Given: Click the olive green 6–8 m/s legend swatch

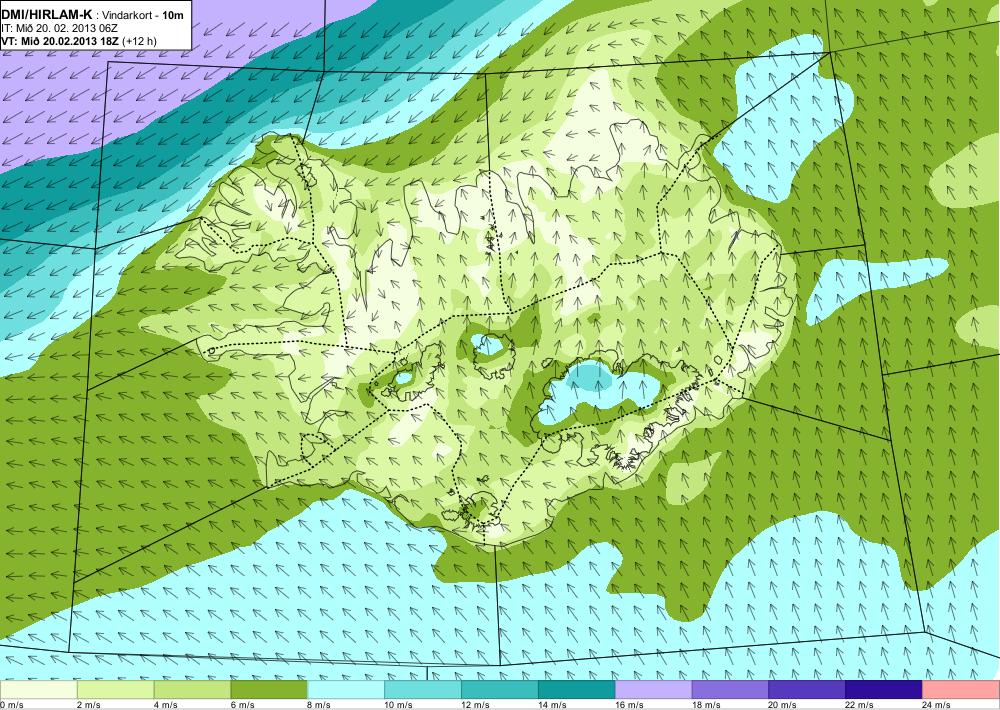Looking at the screenshot, I should 269,690.
